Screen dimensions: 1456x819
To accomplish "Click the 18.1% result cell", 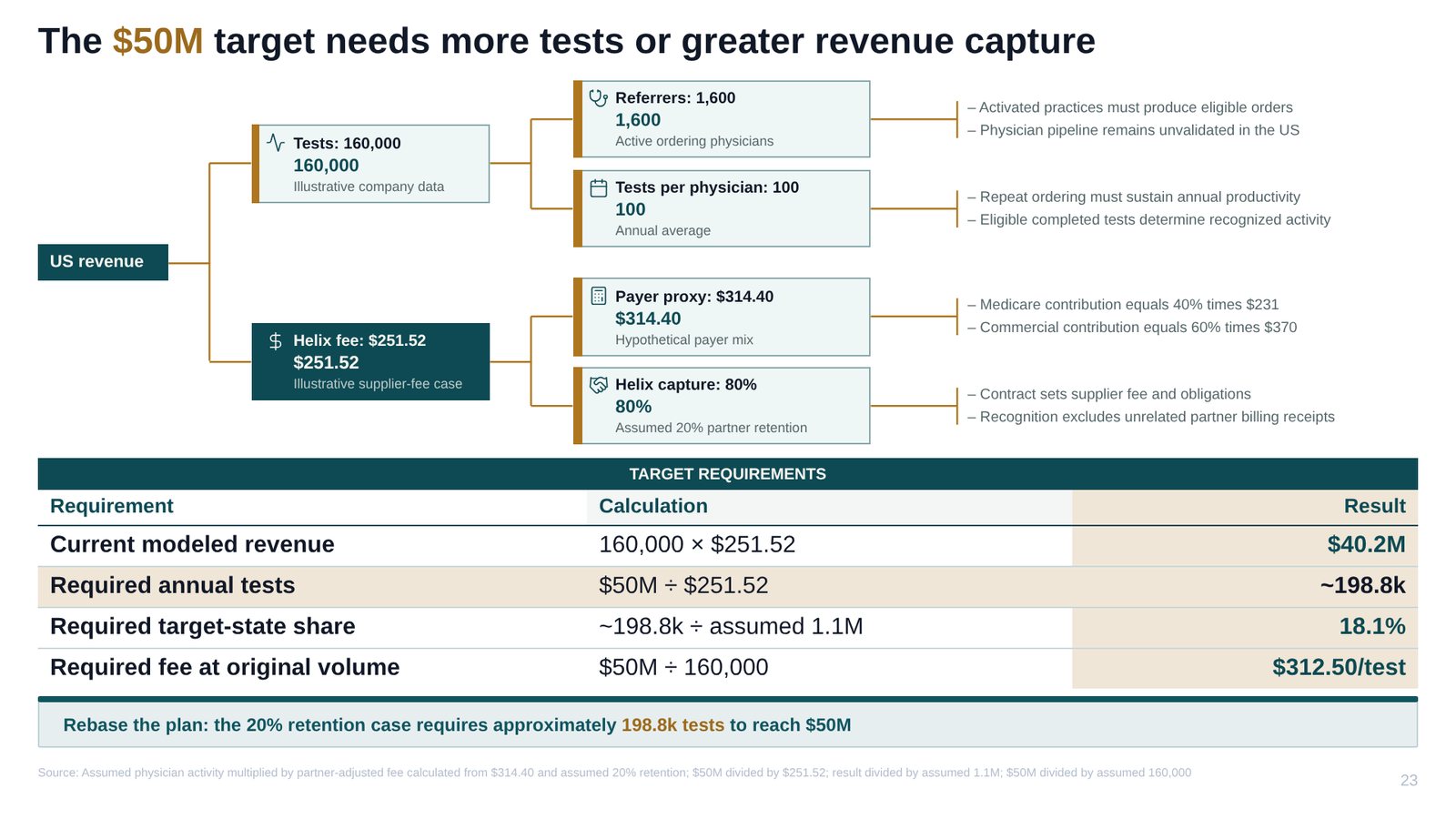I will (x=1245, y=627).
